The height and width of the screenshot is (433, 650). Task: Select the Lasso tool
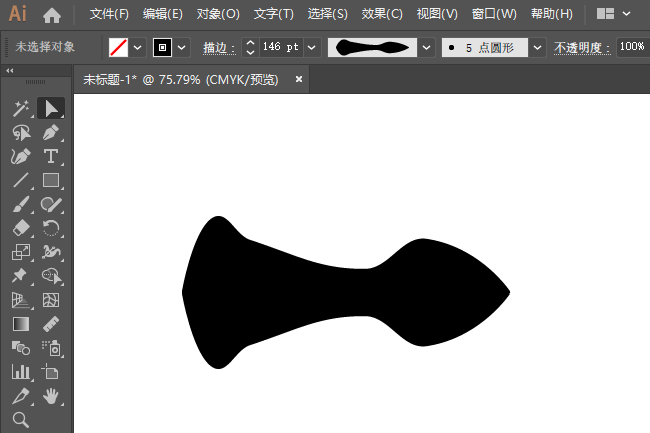pos(21,133)
